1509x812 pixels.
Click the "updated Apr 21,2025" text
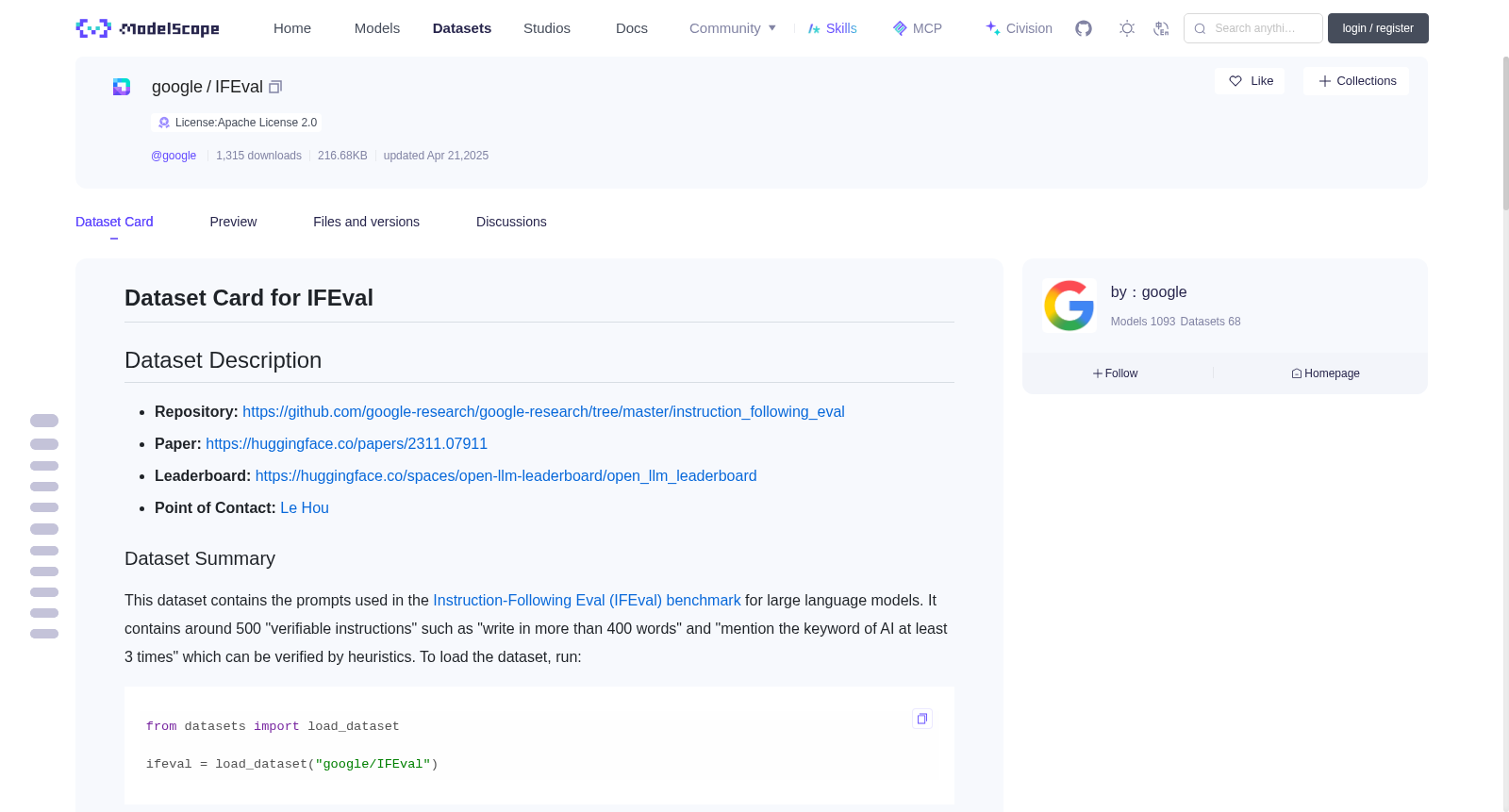tap(436, 156)
